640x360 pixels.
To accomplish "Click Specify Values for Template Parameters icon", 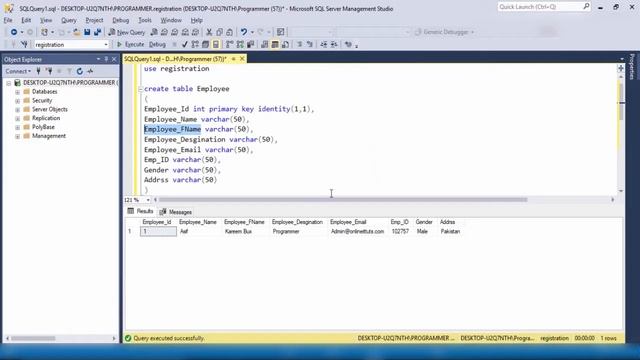I will click(x=348, y=44).
